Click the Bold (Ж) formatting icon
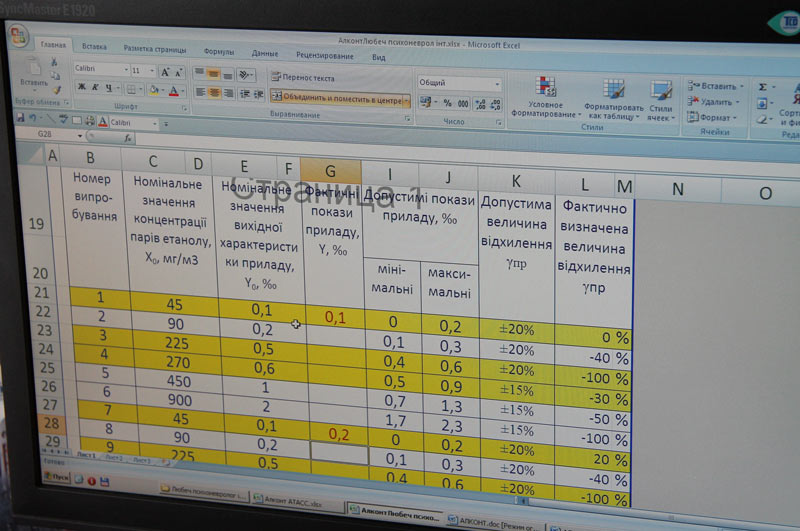Screen dimensions: 800x531 click(x=81, y=89)
